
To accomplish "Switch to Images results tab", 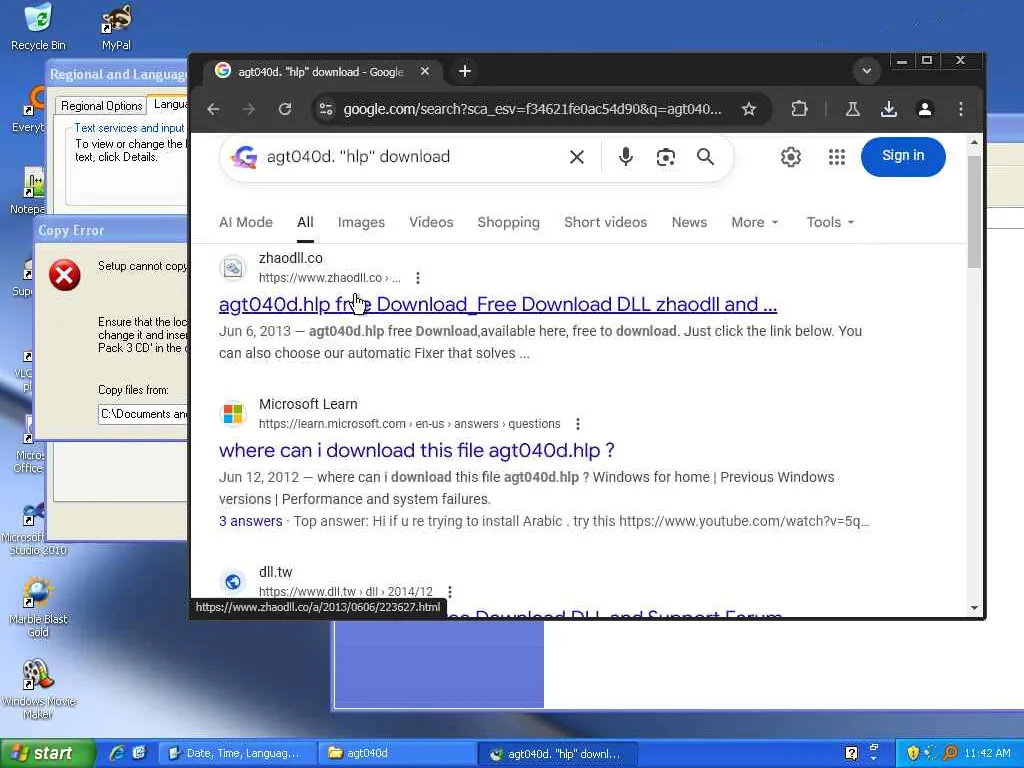I will 361,222.
